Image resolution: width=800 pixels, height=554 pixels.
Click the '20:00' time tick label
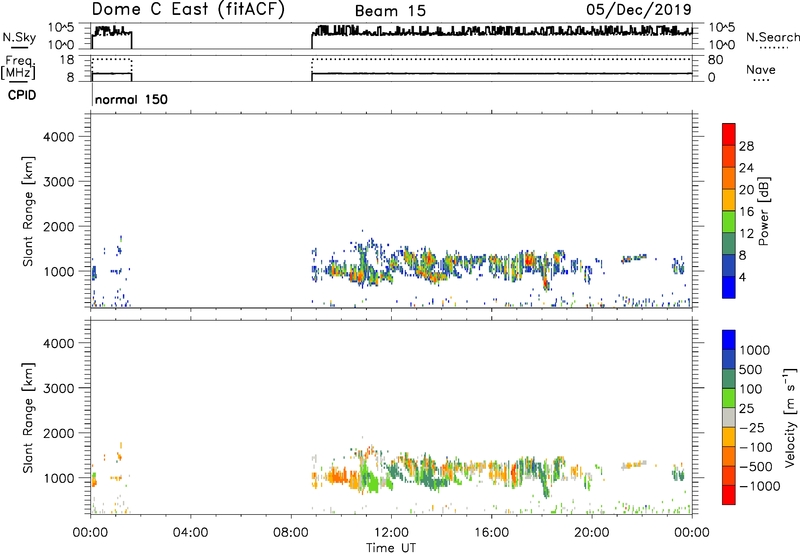pos(592,533)
